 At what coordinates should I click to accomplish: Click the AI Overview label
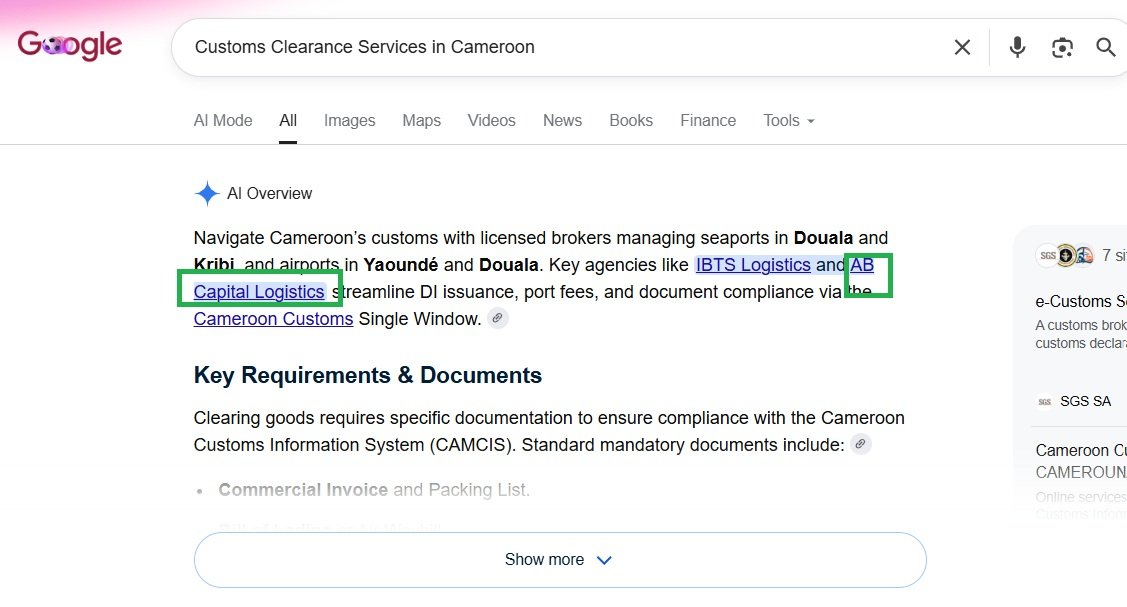(270, 193)
